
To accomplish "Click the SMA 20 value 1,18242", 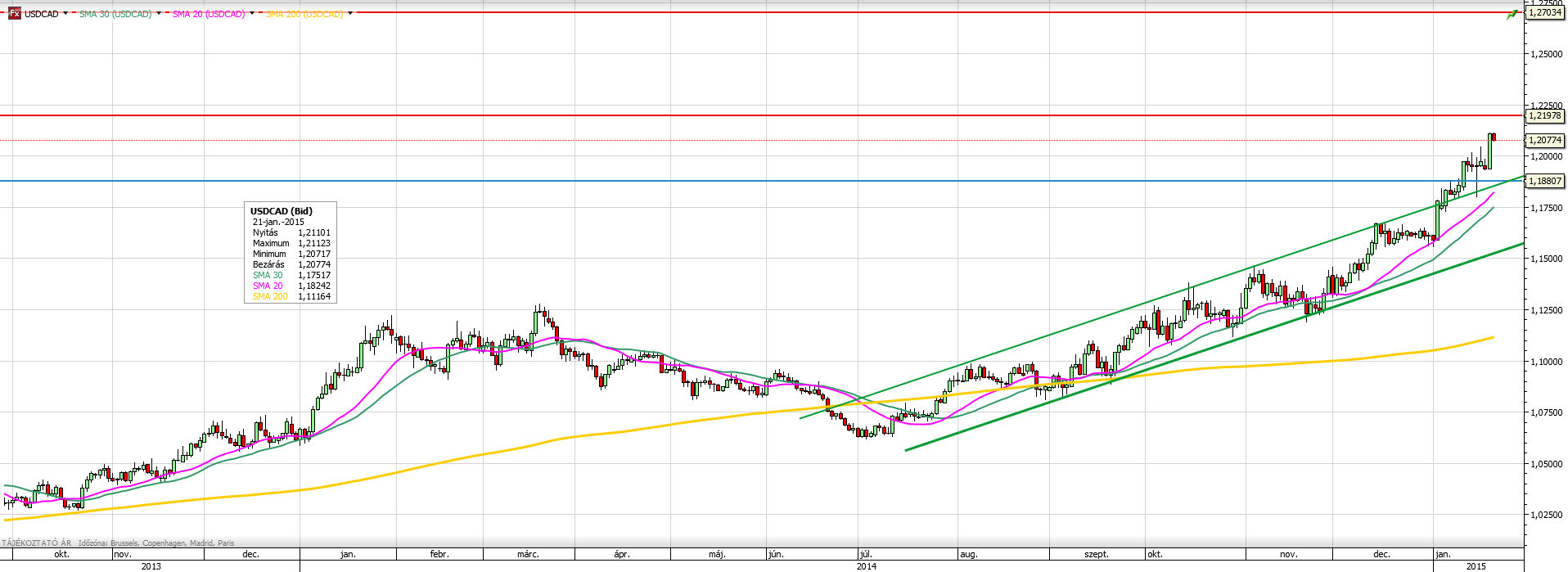I will pos(314,286).
